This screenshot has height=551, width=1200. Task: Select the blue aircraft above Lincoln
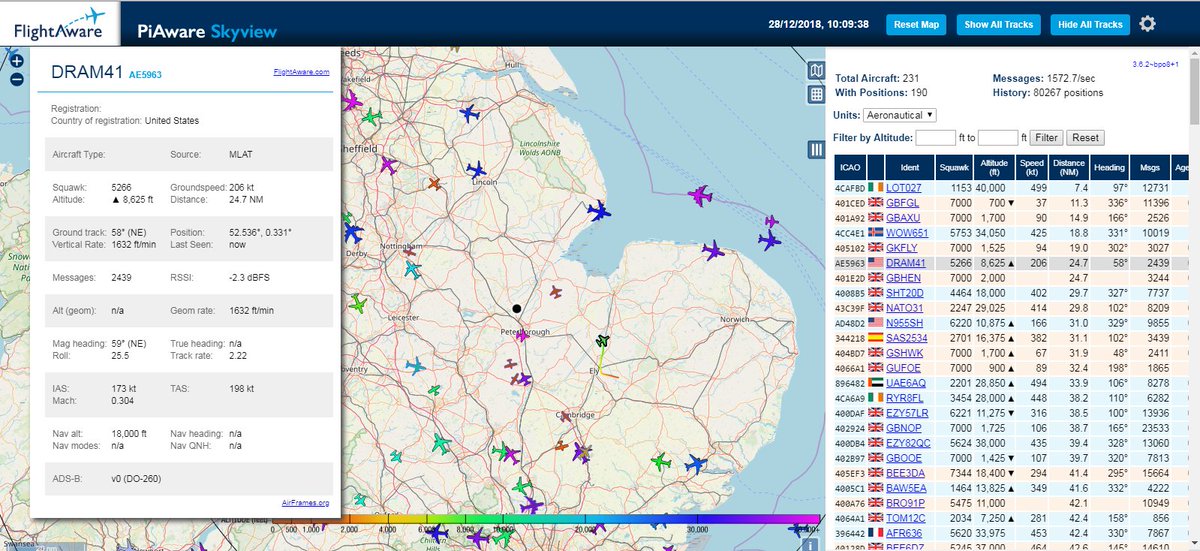pyautogui.click(x=476, y=169)
